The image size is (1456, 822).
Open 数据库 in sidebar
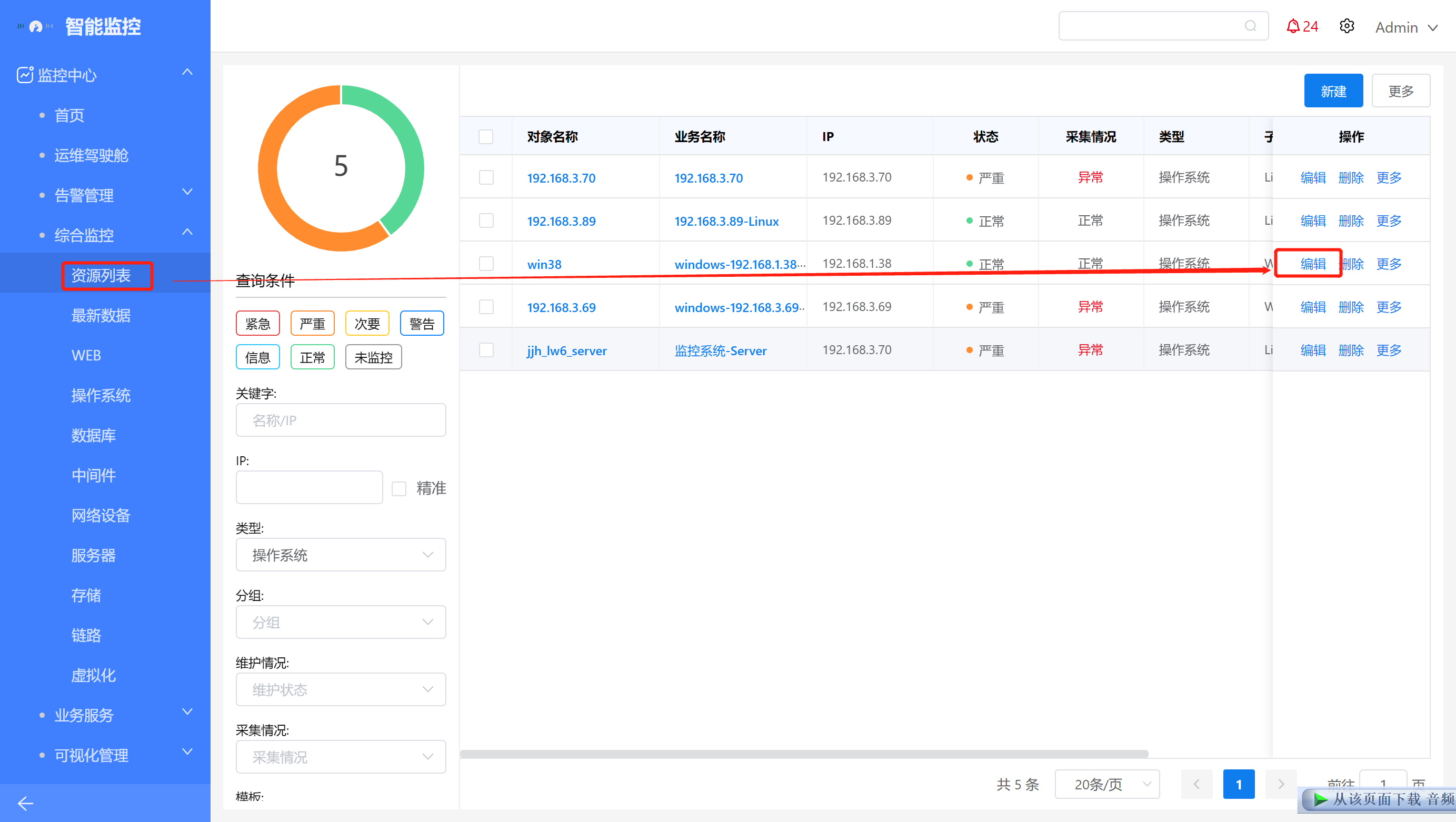[93, 435]
